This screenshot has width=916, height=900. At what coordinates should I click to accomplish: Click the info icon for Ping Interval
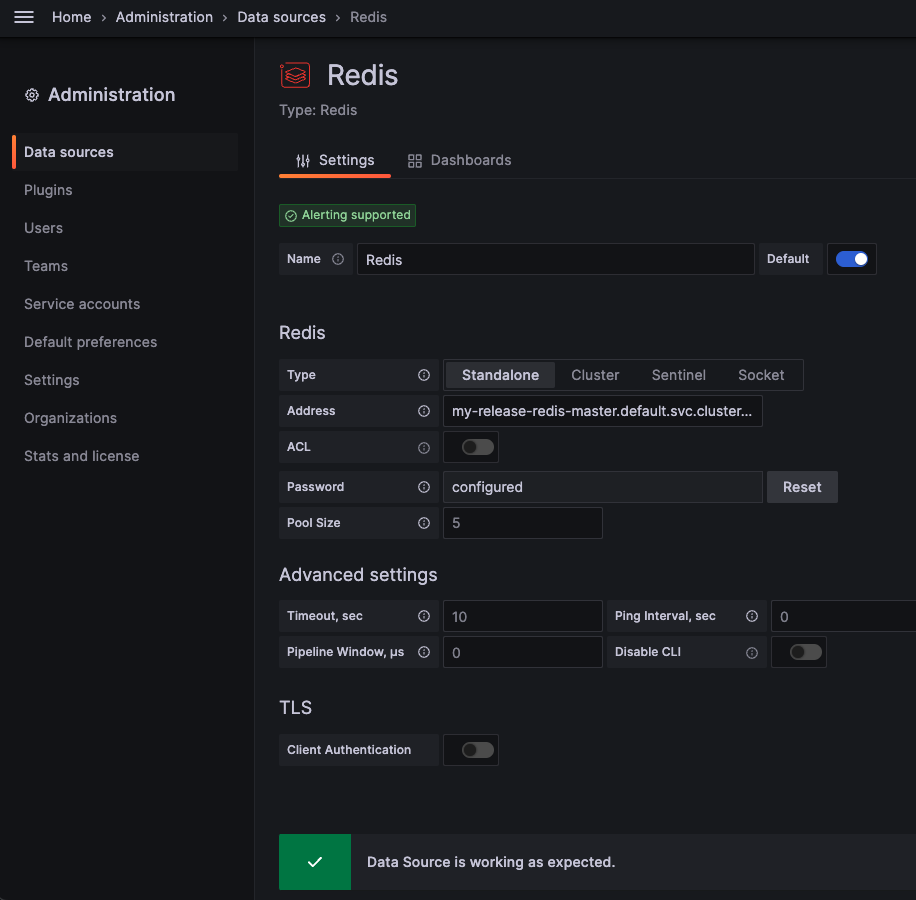[x=752, y=616]
